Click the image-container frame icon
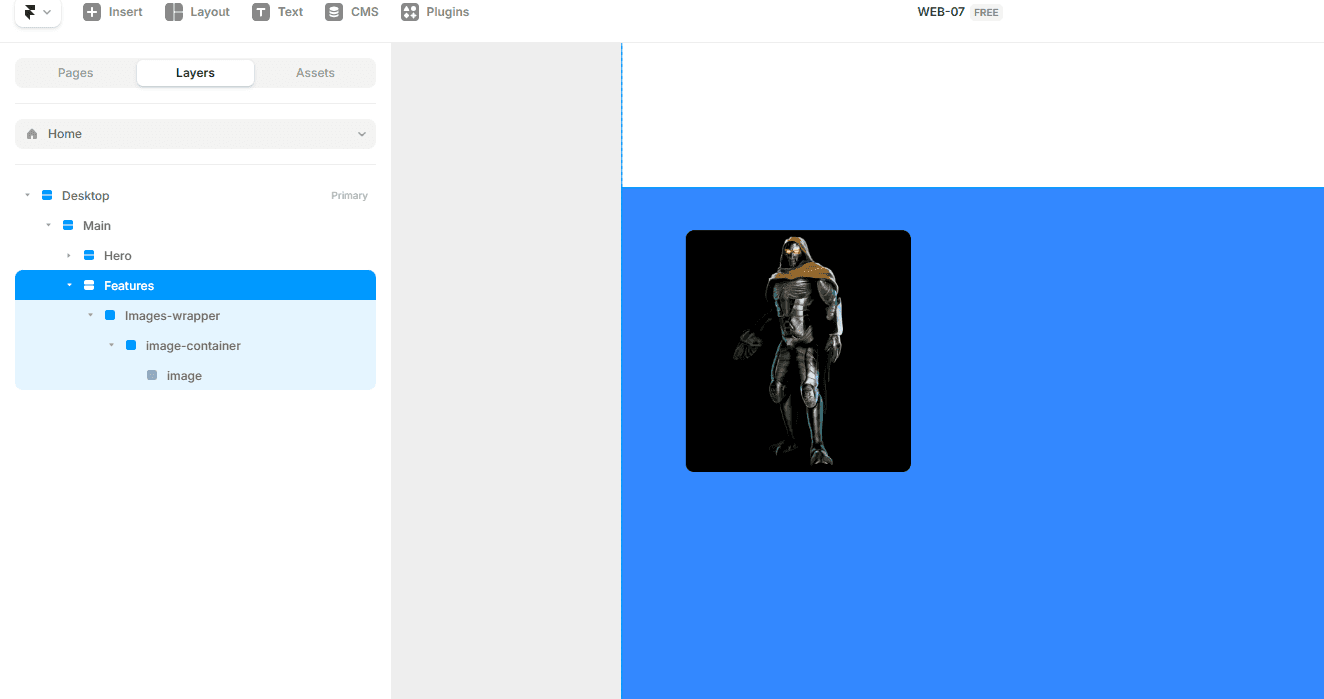The image size is (1324, 699). point(131,346)
